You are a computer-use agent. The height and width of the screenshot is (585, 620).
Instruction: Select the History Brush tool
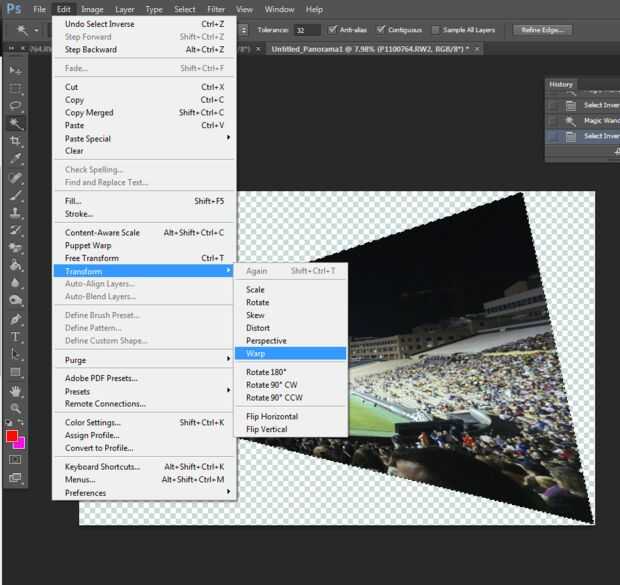(15, 230)
